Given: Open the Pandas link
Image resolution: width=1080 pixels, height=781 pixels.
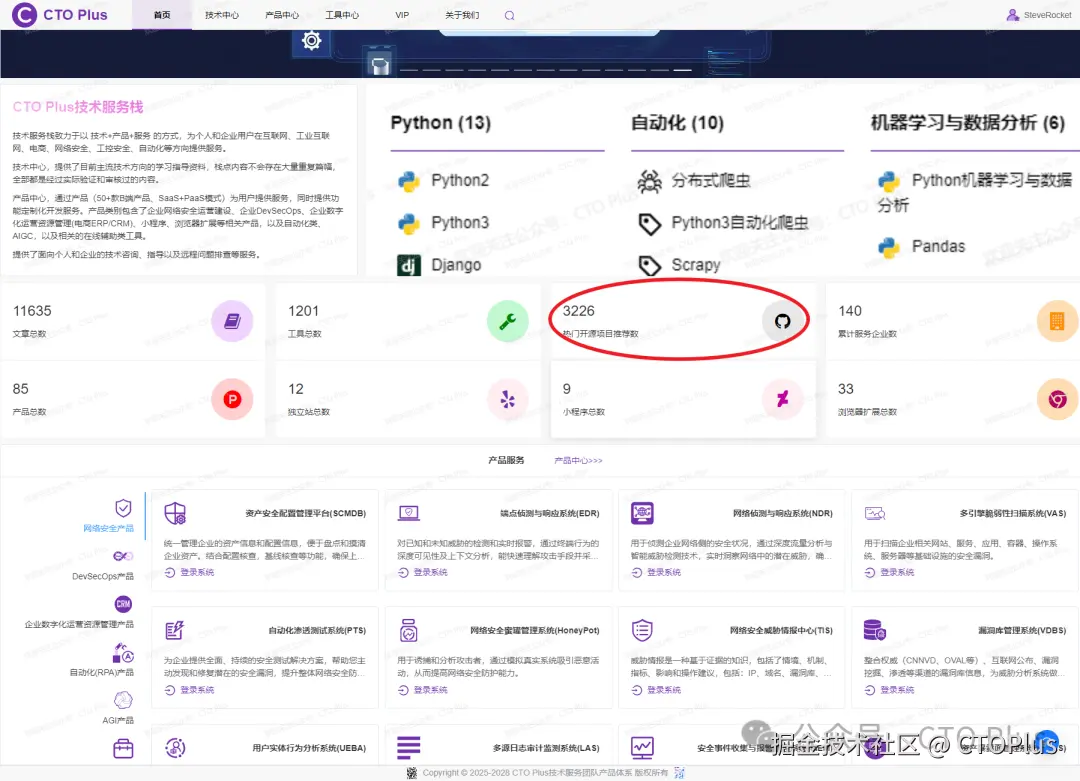Looking at the screenshot, I should [938, 247].
